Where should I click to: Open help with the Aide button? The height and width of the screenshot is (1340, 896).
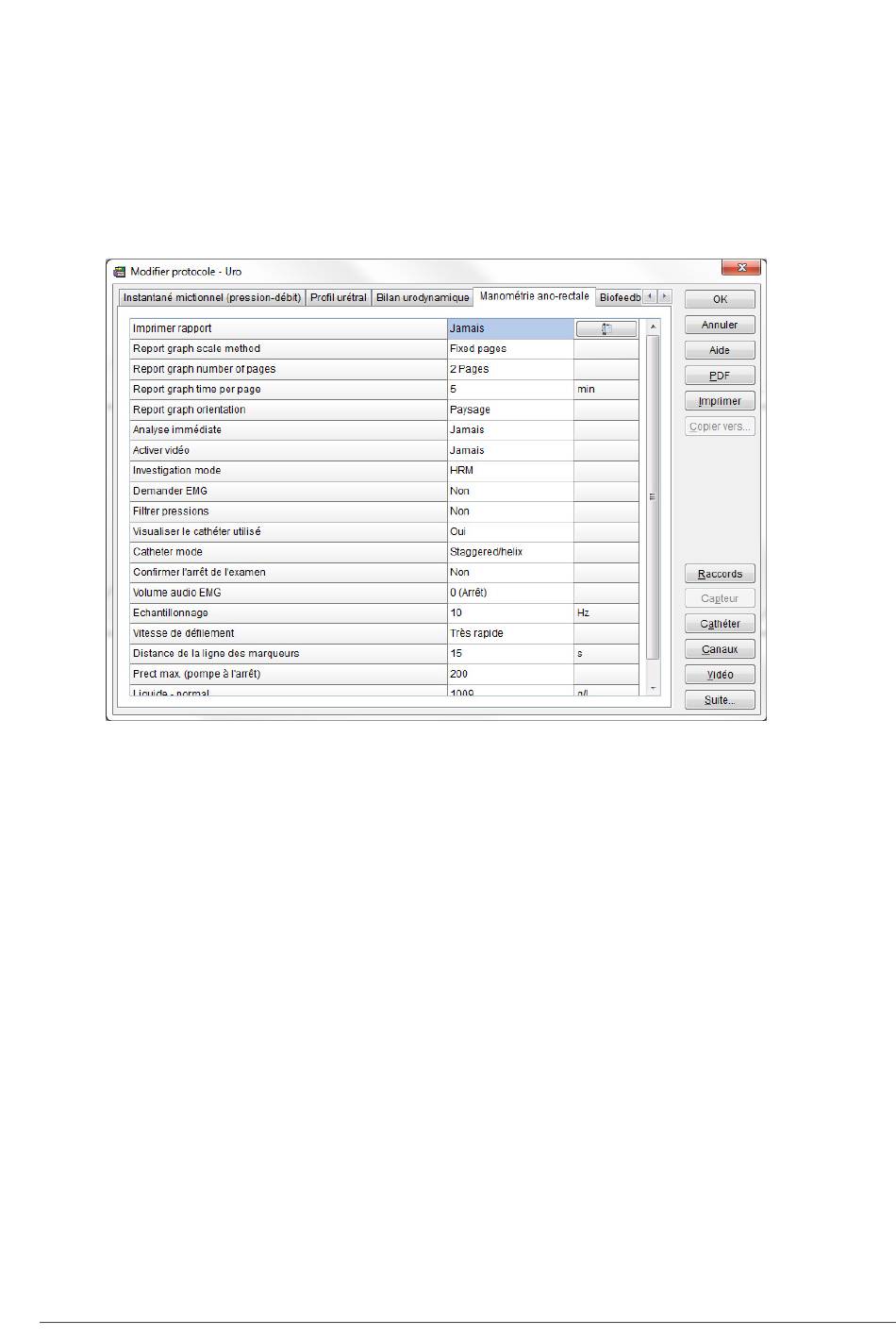pyautogui.click(x=720, y=350)
